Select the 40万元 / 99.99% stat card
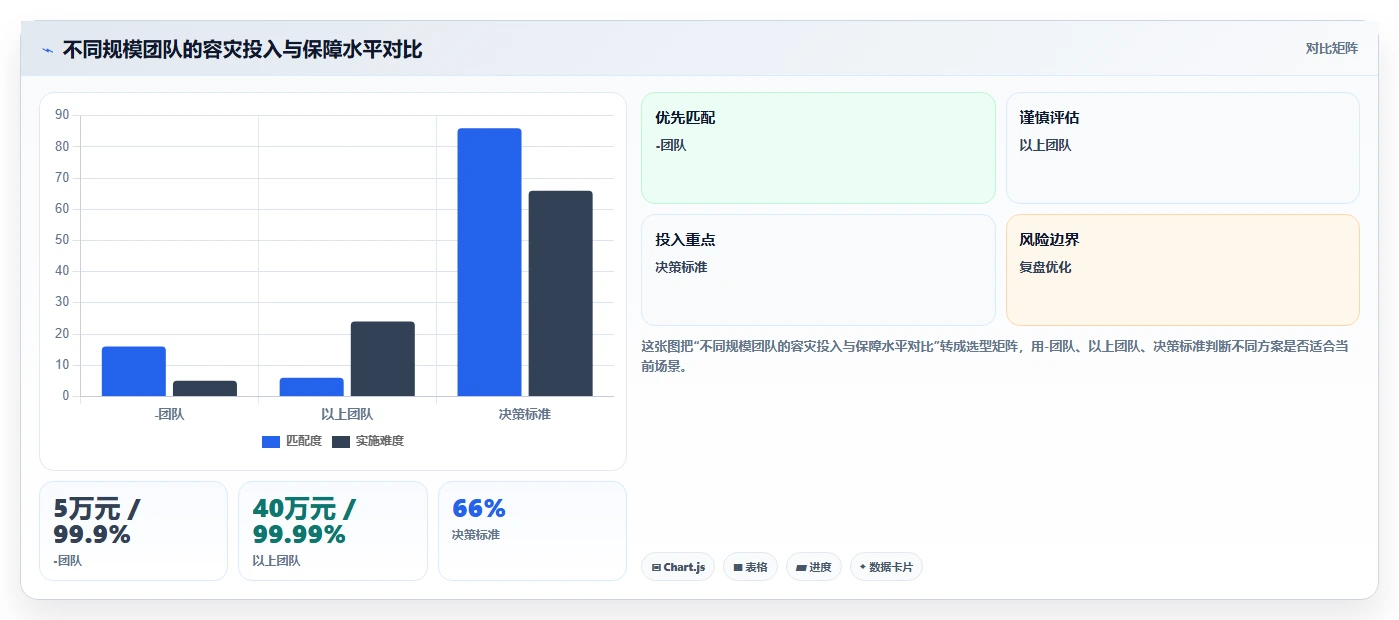1399x620 pixels. [333, 531]
